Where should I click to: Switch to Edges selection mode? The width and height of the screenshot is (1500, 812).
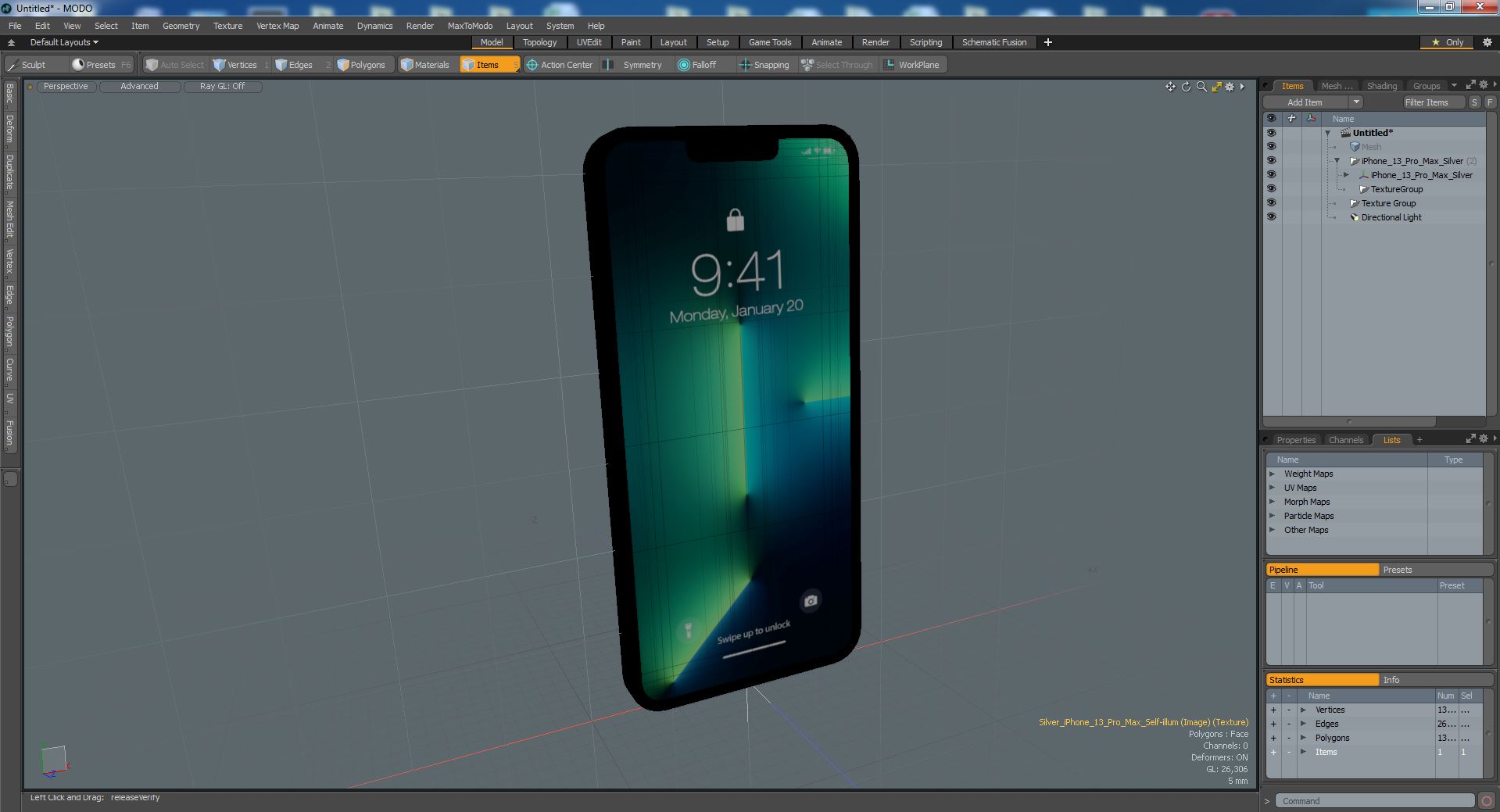click(301, 65)
